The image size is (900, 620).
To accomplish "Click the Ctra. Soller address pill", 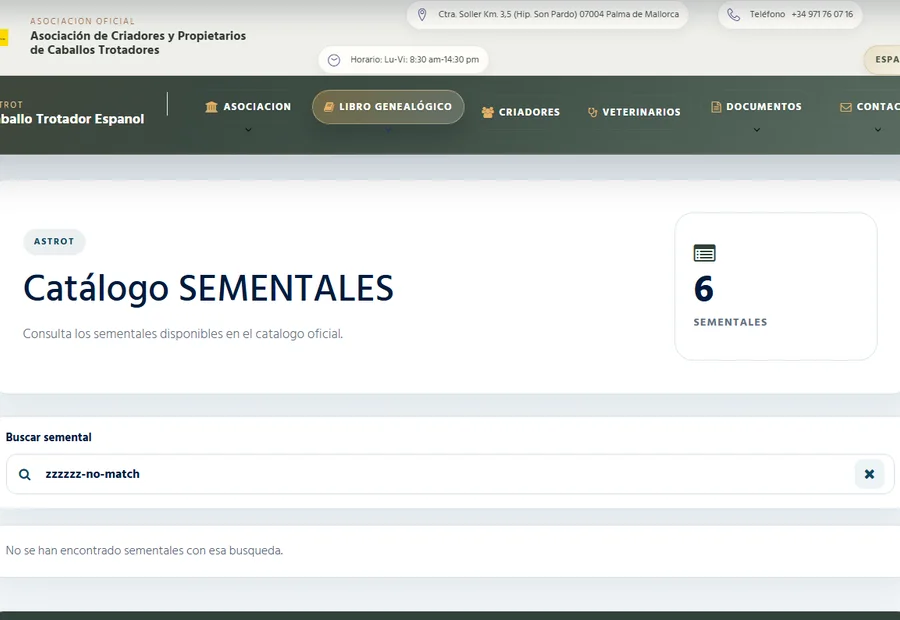I will (x=548, y=14).
